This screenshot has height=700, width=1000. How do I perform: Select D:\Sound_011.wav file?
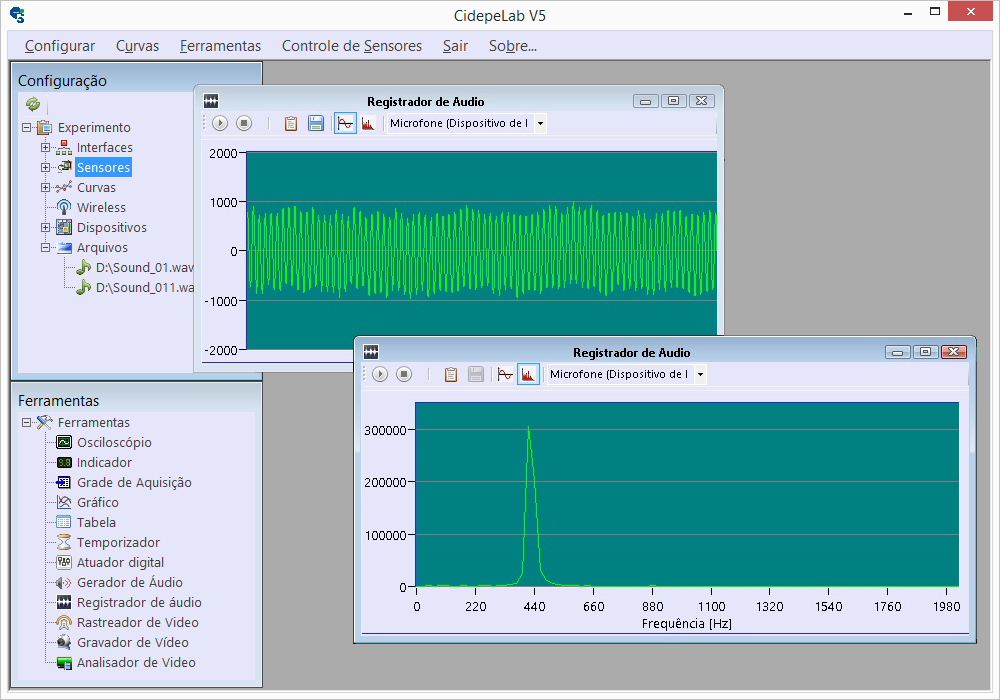click(145, 288)
